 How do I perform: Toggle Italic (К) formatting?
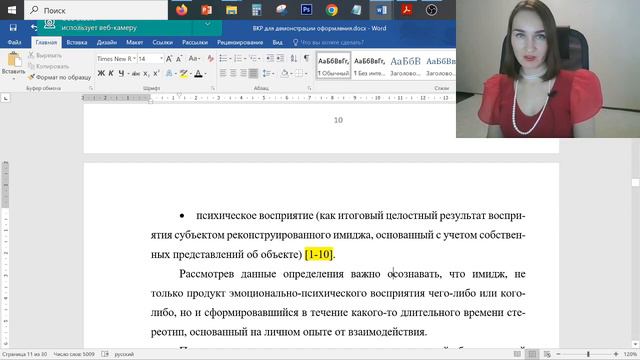(x=111, y=73)
